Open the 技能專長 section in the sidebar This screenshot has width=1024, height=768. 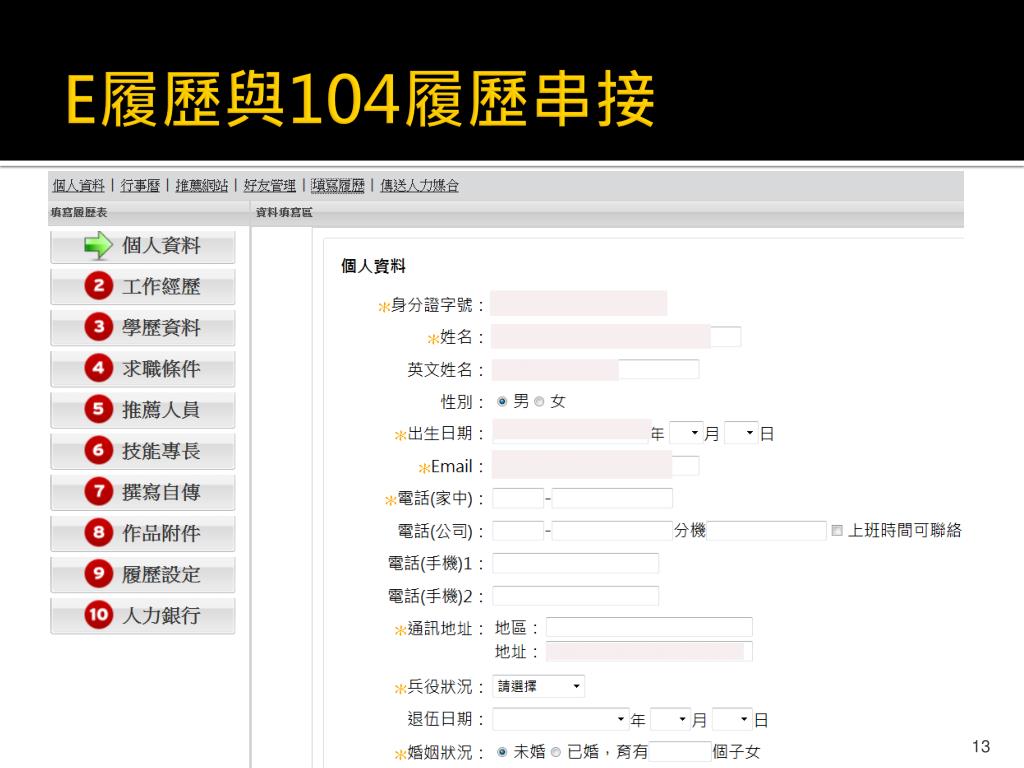pyautogui.click(x=142, y=451)
